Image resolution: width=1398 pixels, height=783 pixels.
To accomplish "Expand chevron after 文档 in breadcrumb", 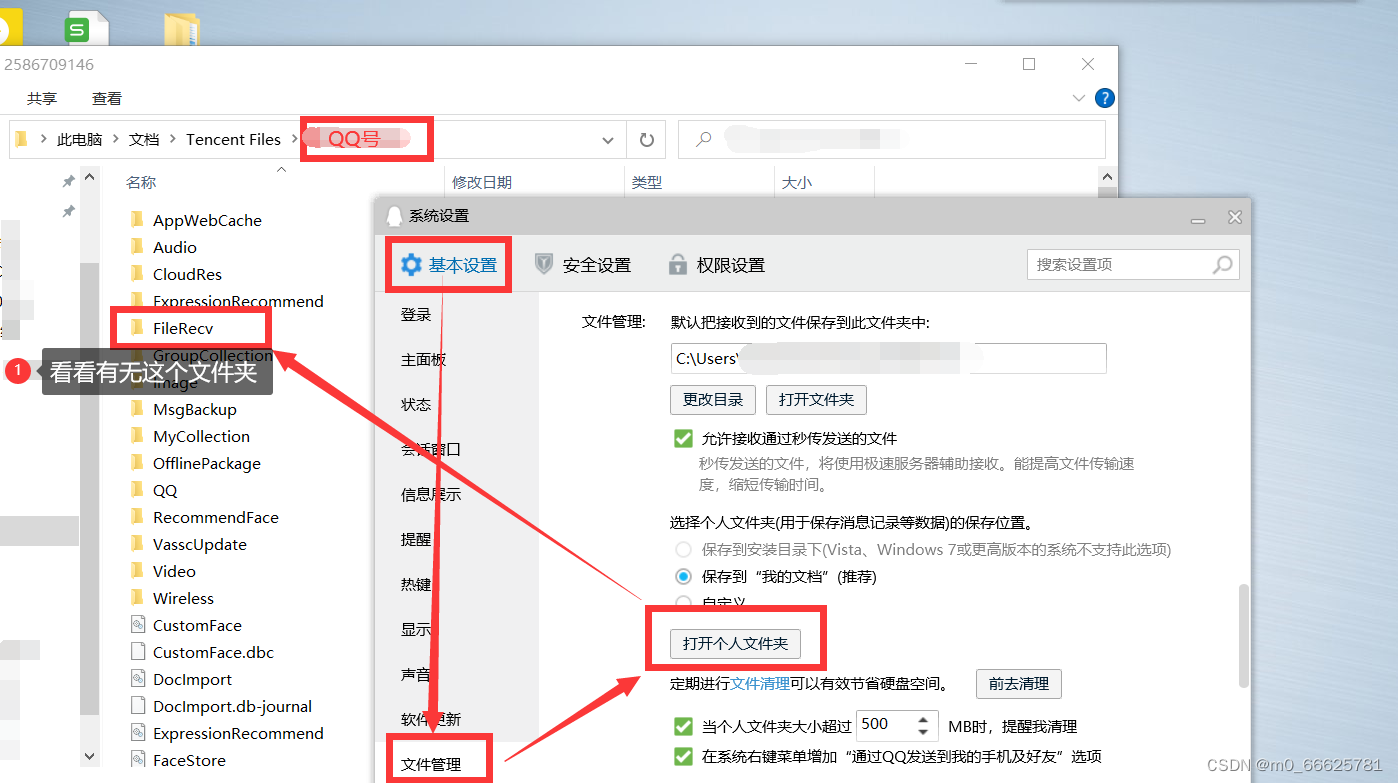I will tap(173, 140).
